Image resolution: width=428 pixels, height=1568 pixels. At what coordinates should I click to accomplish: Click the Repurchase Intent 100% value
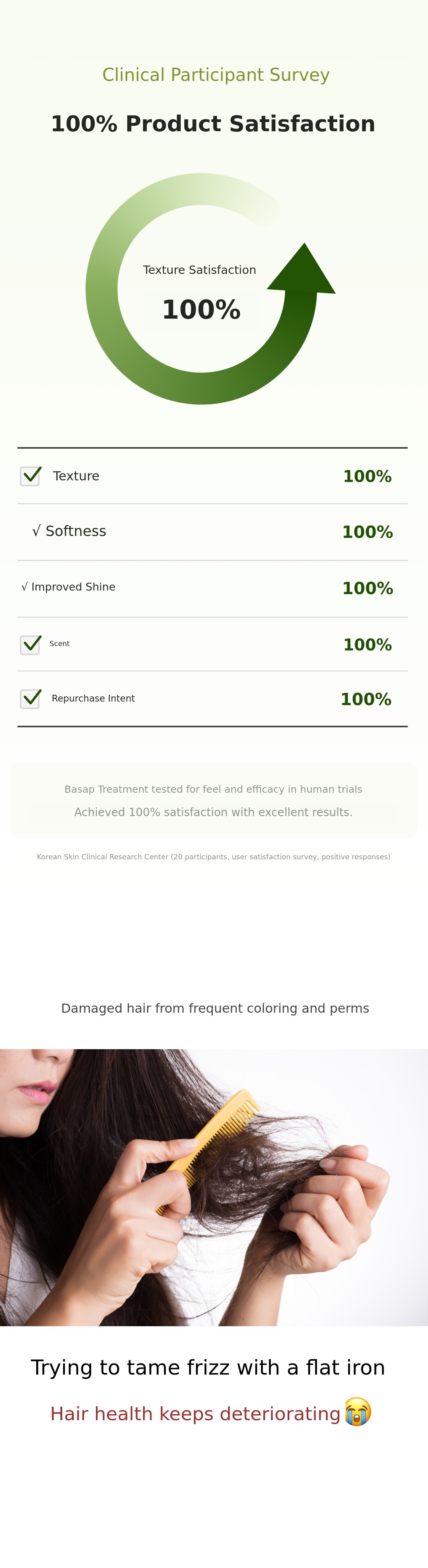[x=366, y=700]
